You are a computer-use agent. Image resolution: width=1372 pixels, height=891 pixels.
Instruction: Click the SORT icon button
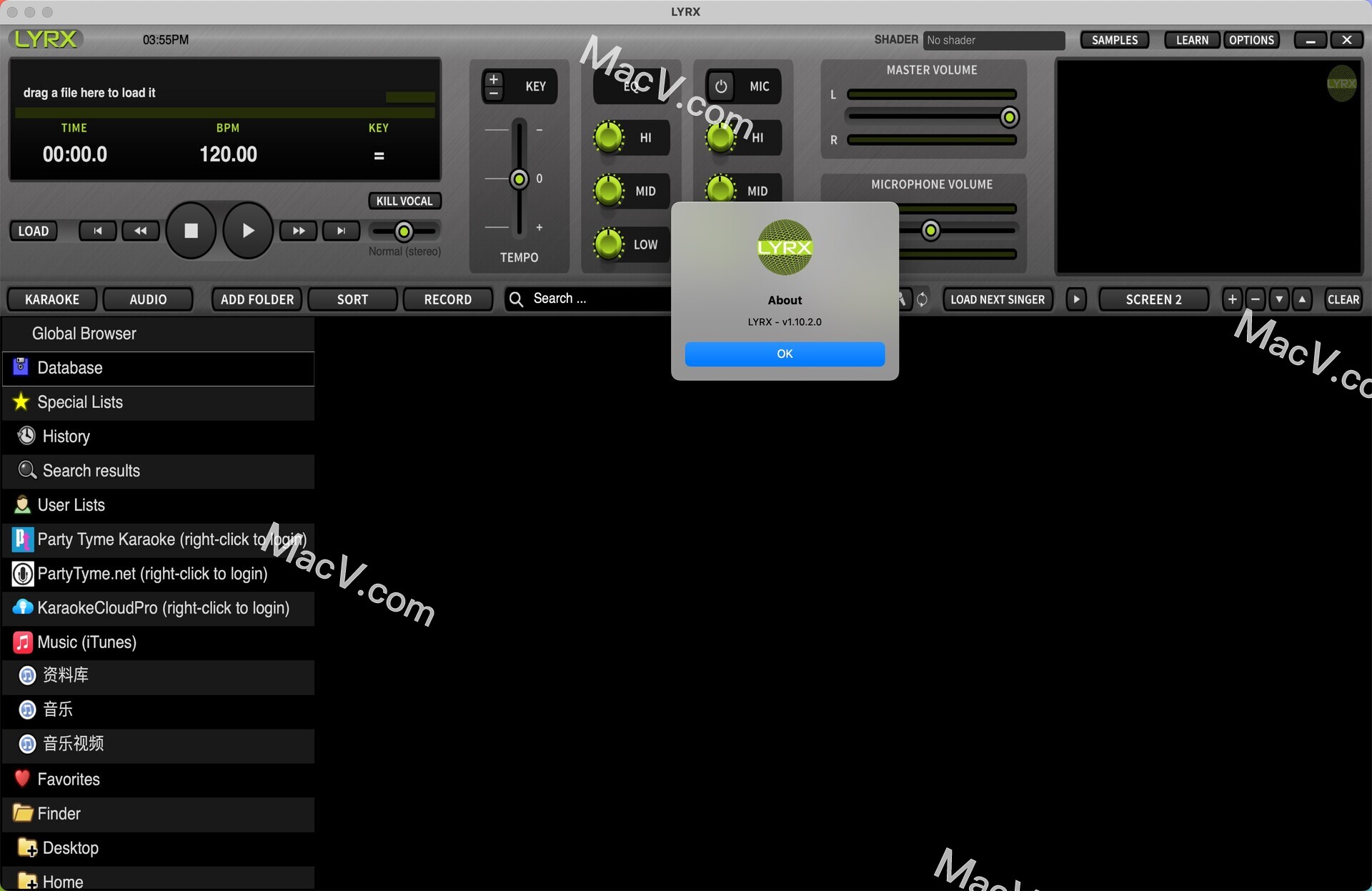pos(351,298)
